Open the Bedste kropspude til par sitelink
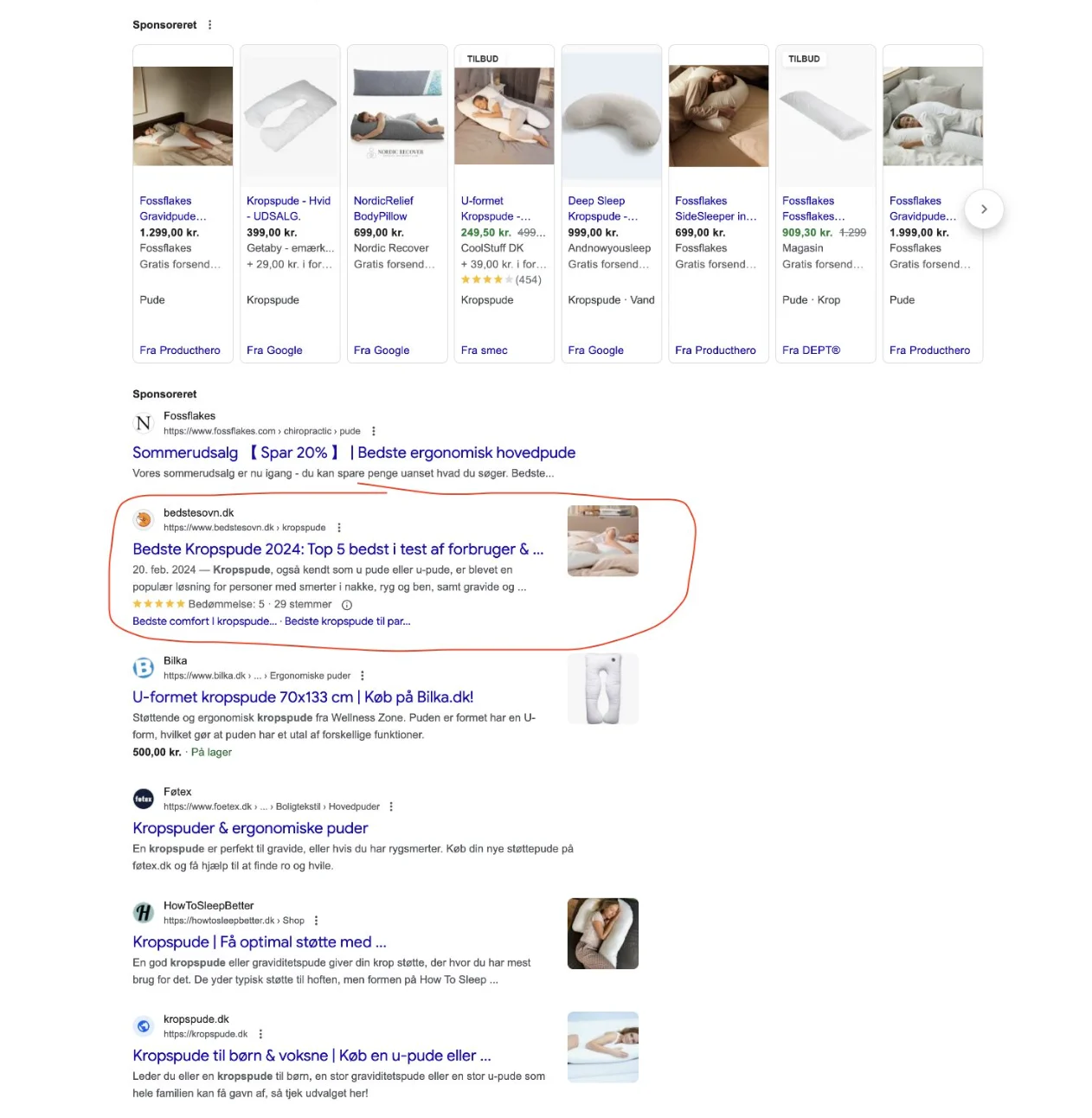1092x1118 pixels. [348, 621]
